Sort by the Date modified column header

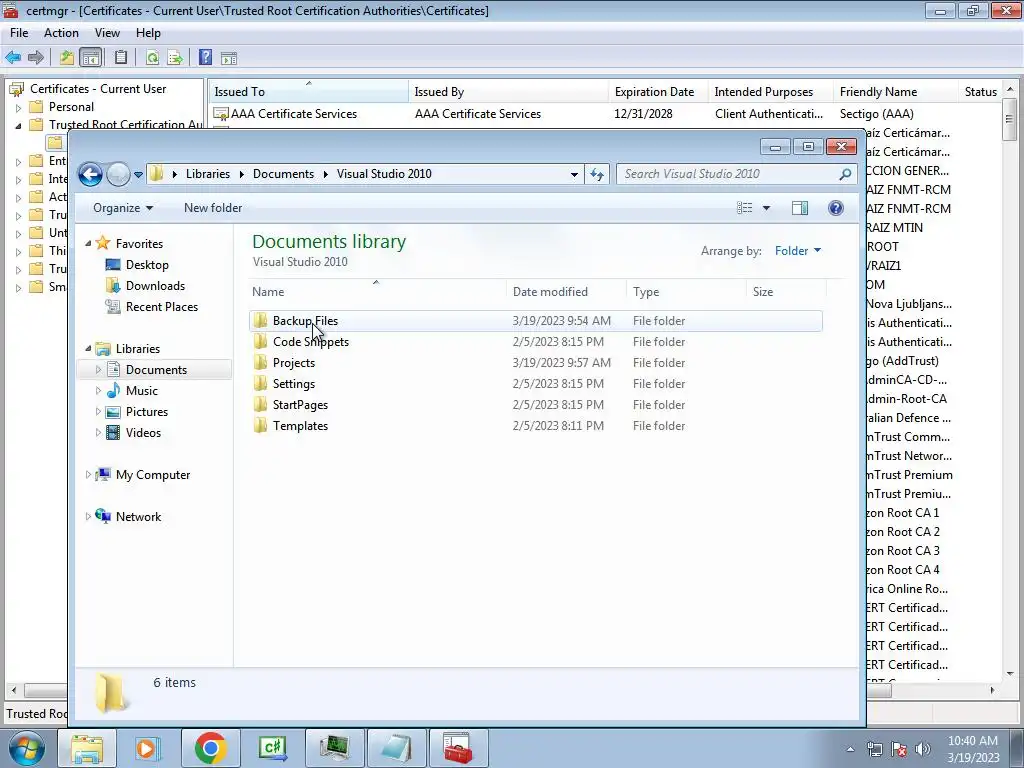click(x=566, y=292)
